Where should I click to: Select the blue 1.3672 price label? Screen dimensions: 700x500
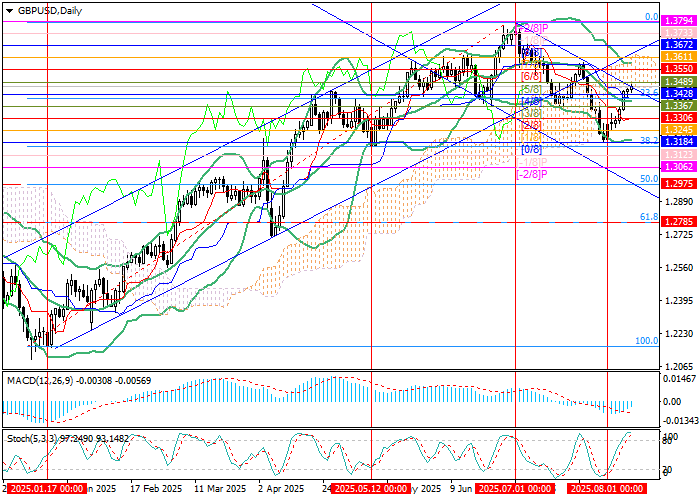pos(679,45)
